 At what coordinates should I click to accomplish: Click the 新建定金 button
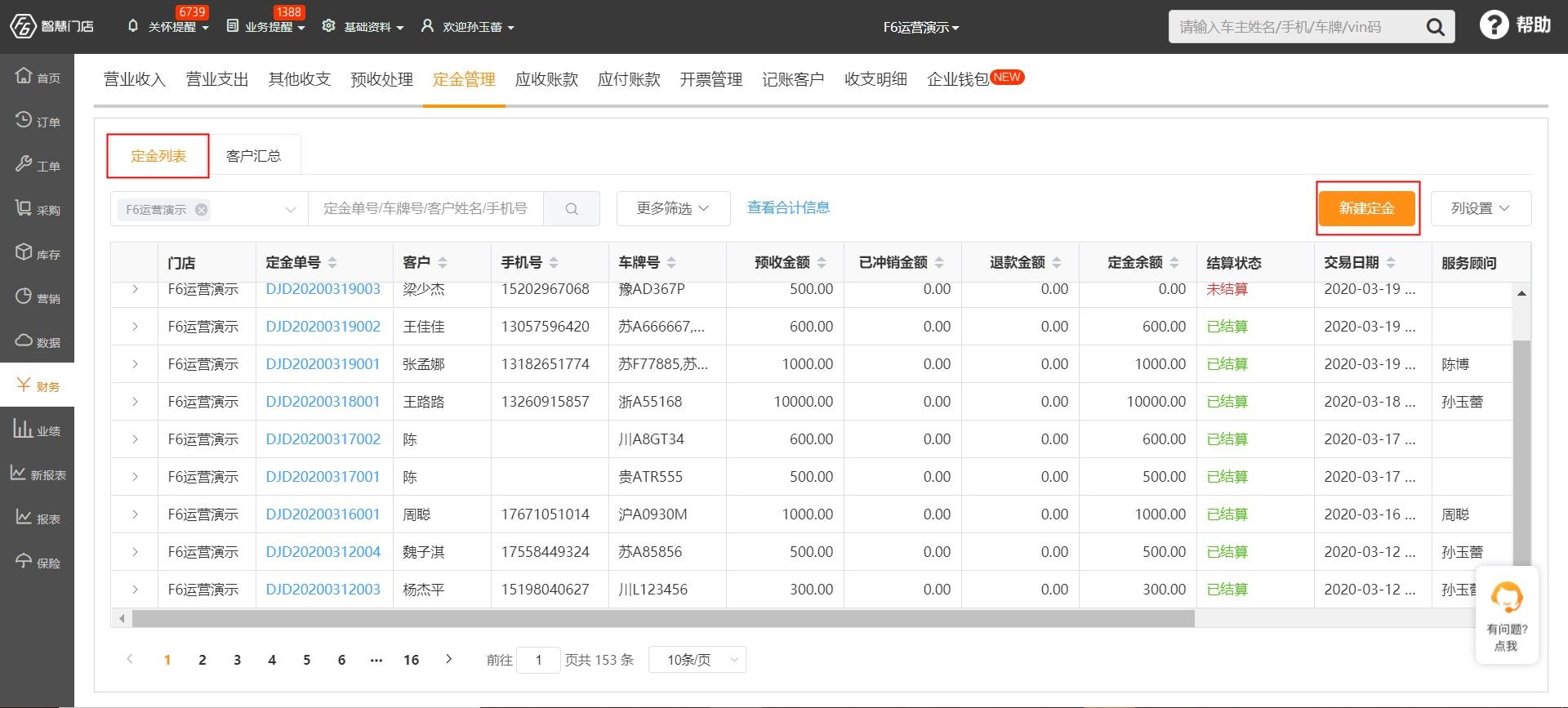[1367, 209]
